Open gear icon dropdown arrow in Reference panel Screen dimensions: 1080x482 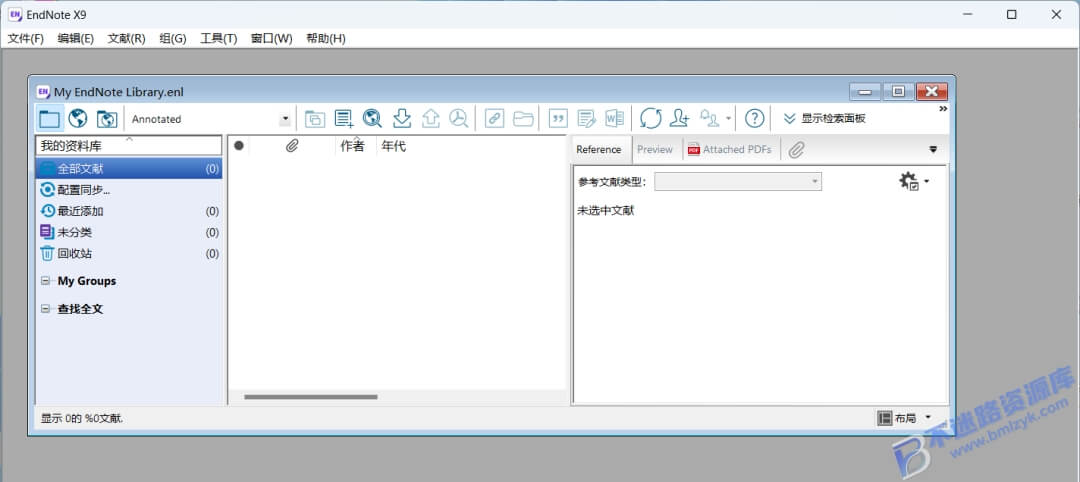[926, 181]
